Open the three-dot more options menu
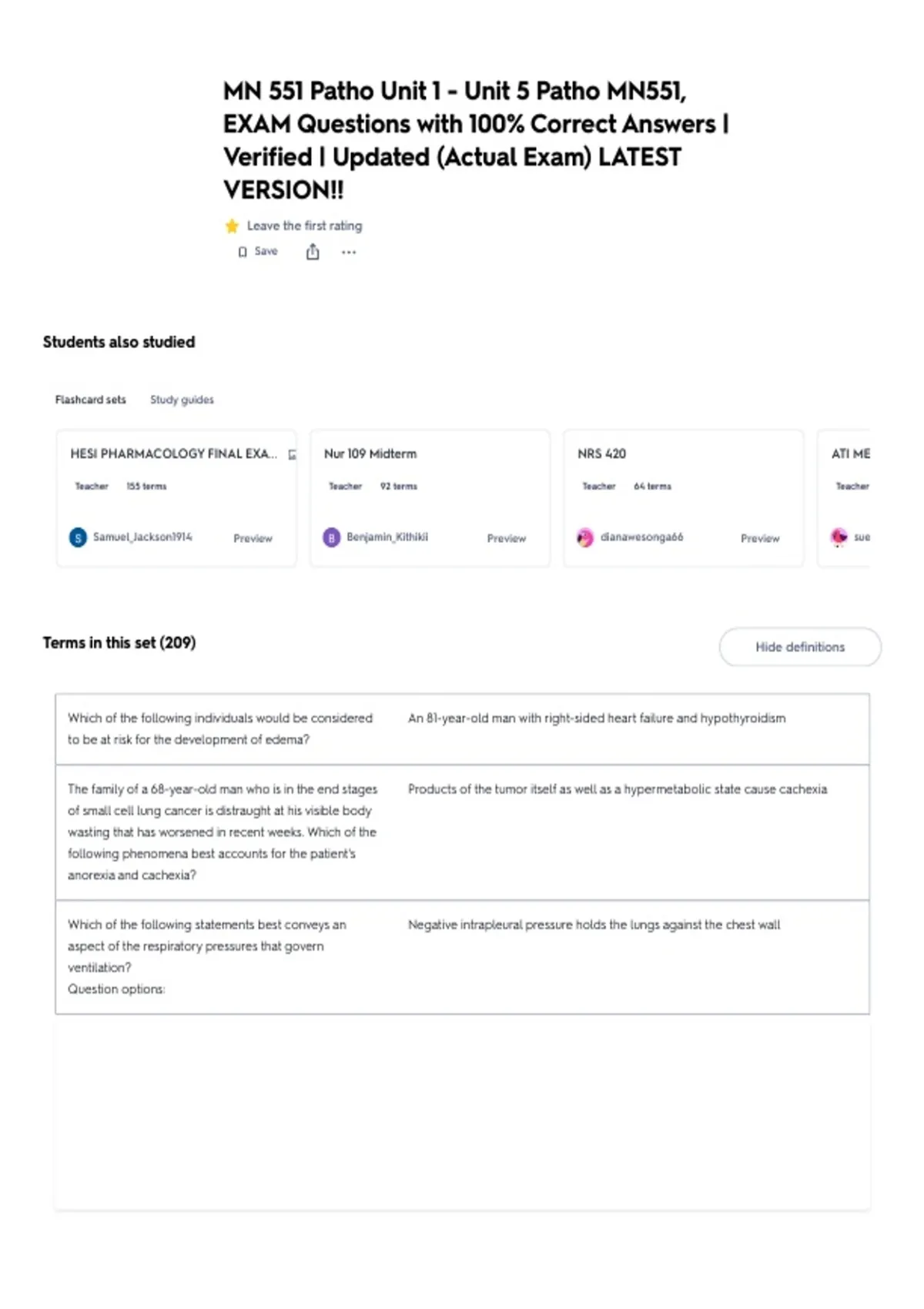This screenshot has width=924, height=1309. tap(349, 252)
